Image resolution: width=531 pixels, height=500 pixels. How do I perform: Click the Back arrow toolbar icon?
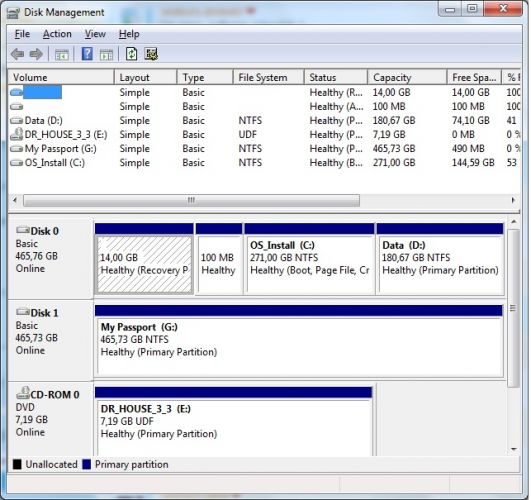(x=17, y=54)
